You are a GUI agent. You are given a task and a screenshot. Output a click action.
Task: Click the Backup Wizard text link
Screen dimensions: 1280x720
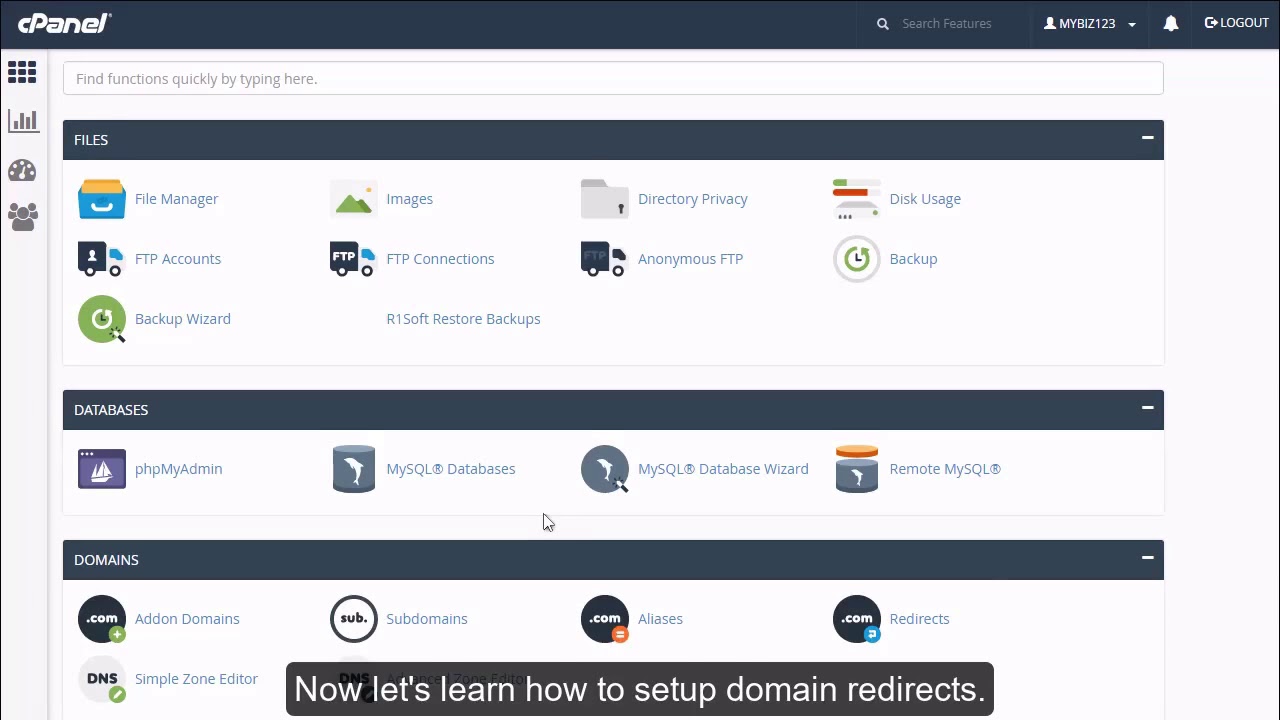[183, 319]
